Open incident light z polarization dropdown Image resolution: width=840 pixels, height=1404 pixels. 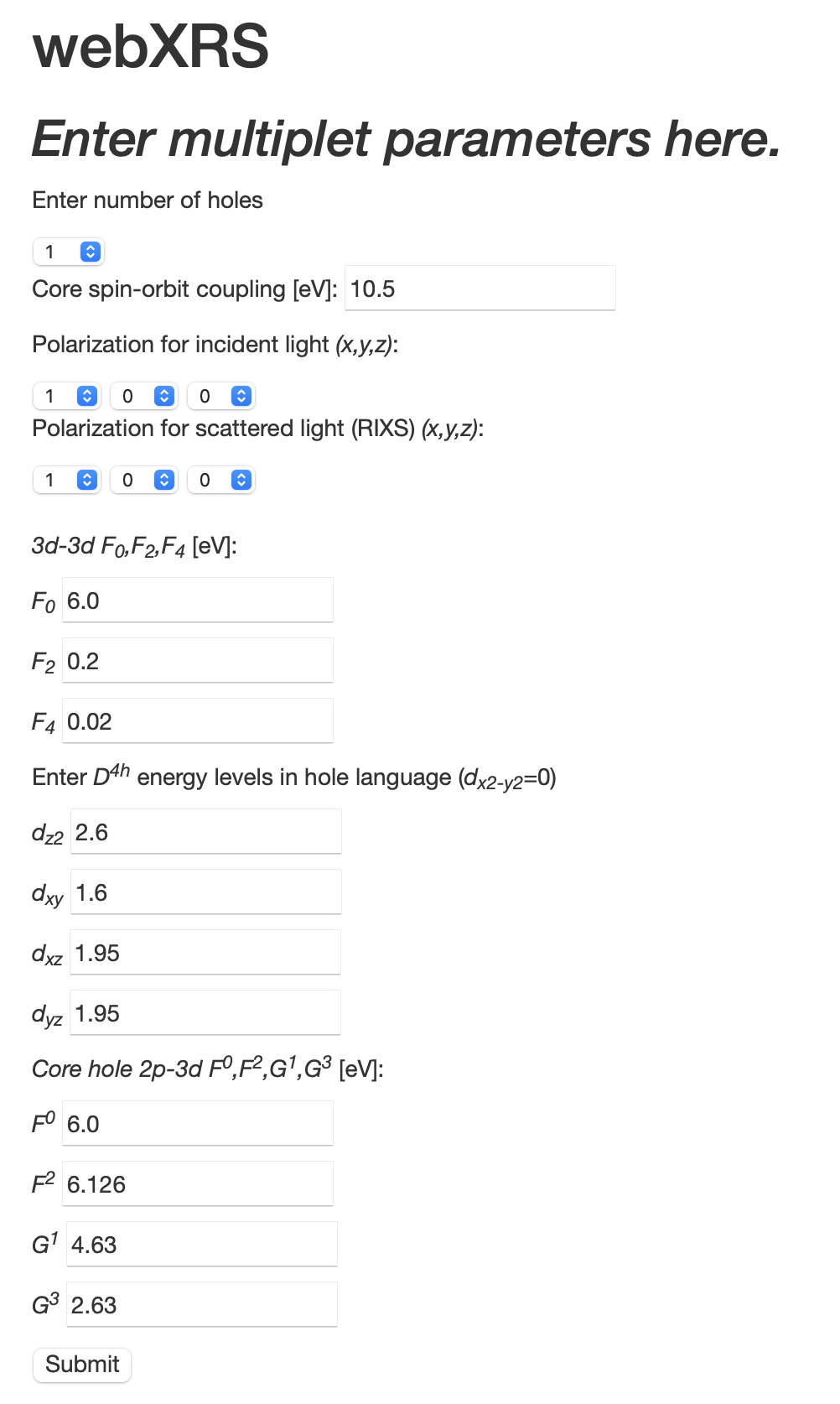click(221, 396)
